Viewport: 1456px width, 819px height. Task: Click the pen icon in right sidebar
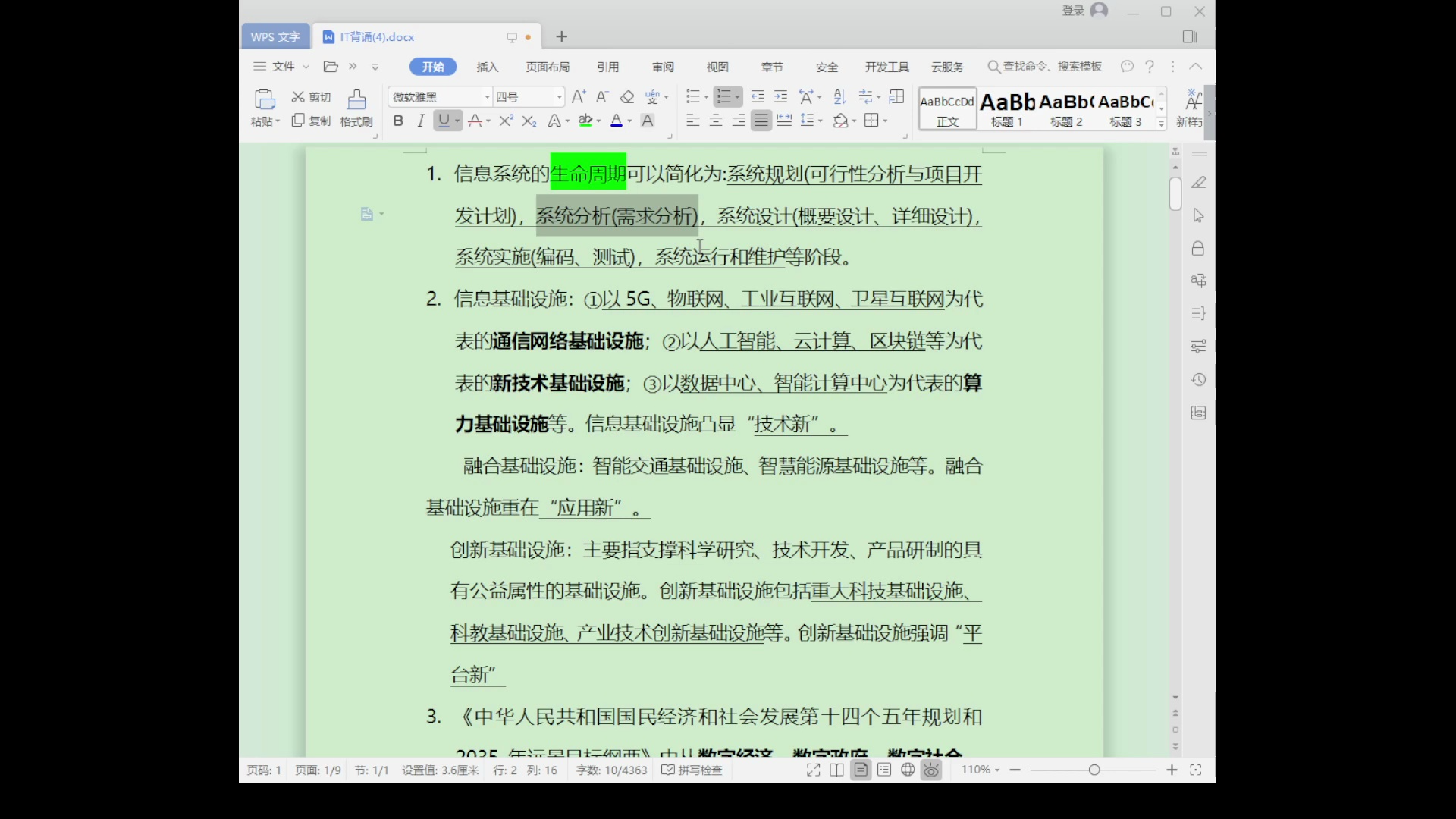pyautogui.click(x=1199, y=183)
